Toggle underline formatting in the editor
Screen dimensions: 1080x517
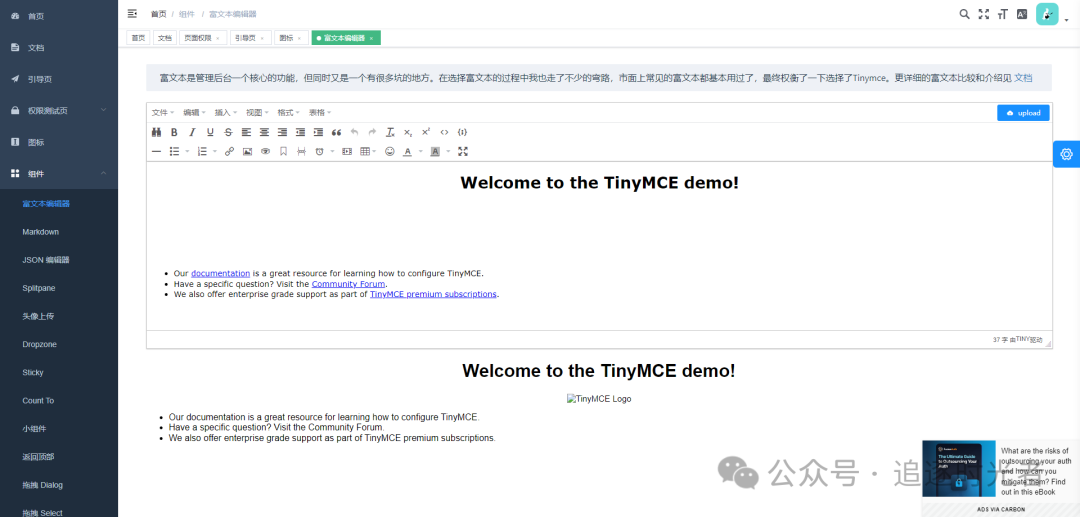coord(210,132)
